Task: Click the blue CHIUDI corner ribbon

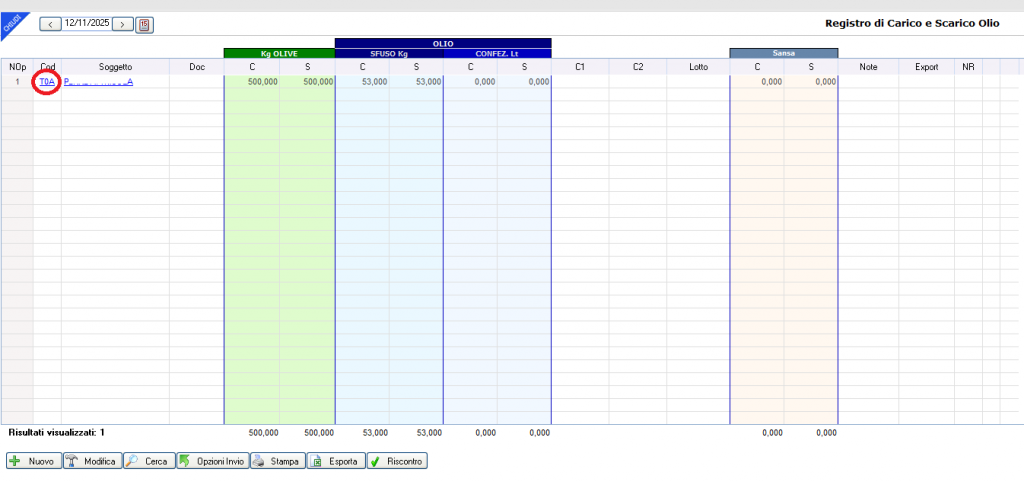Action: click(x=11, y=22)
